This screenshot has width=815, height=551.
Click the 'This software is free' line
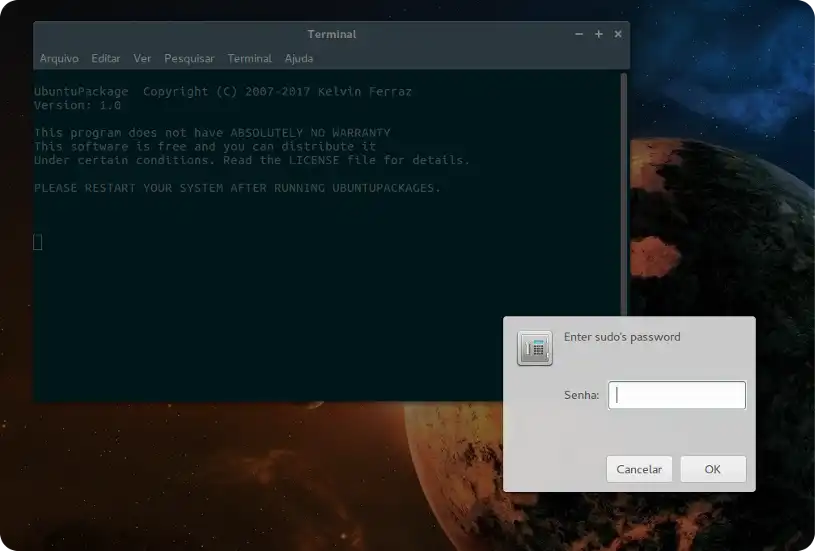coord(205,147)
